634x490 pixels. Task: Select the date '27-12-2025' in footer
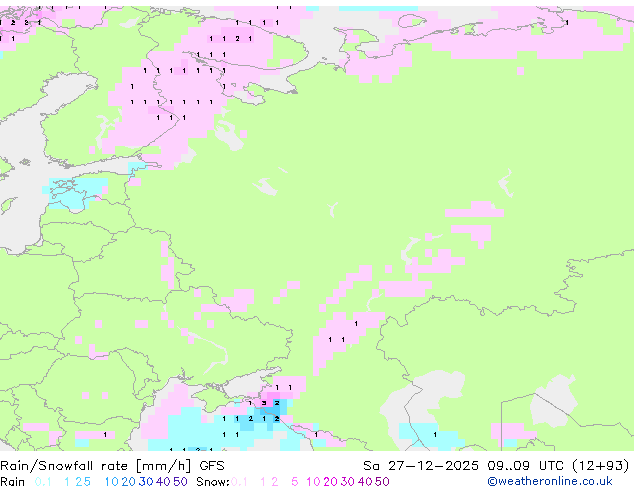[433, 466]
